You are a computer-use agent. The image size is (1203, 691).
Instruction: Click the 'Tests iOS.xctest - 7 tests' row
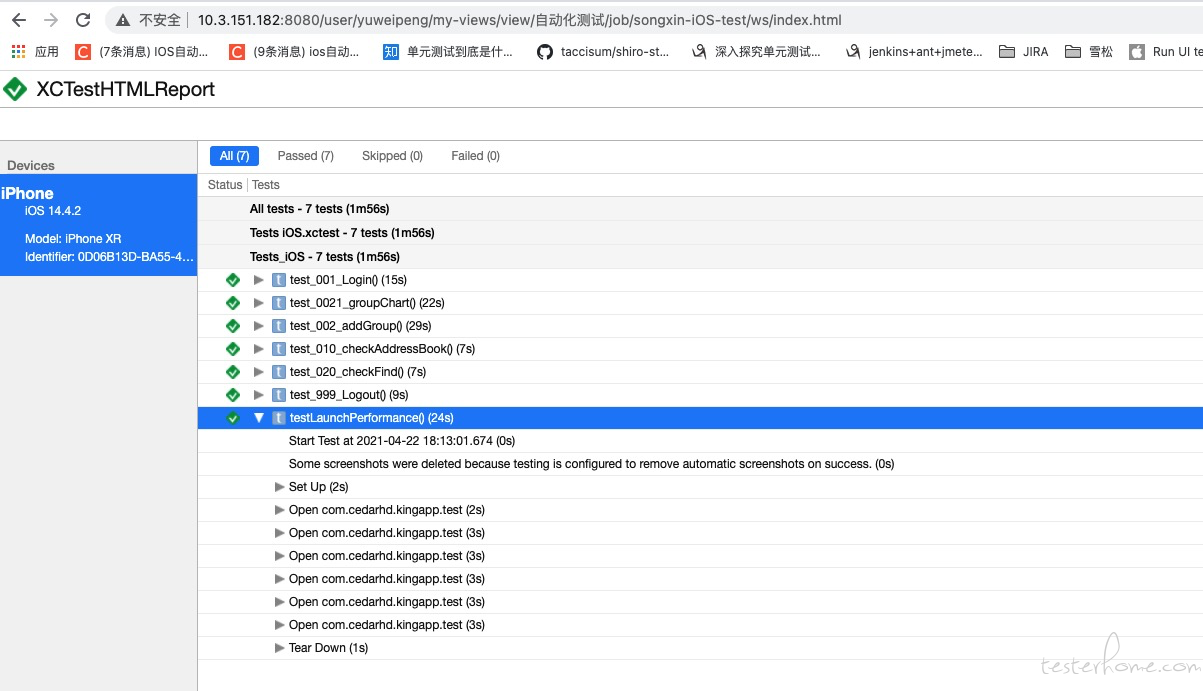[x=700, y=233]
